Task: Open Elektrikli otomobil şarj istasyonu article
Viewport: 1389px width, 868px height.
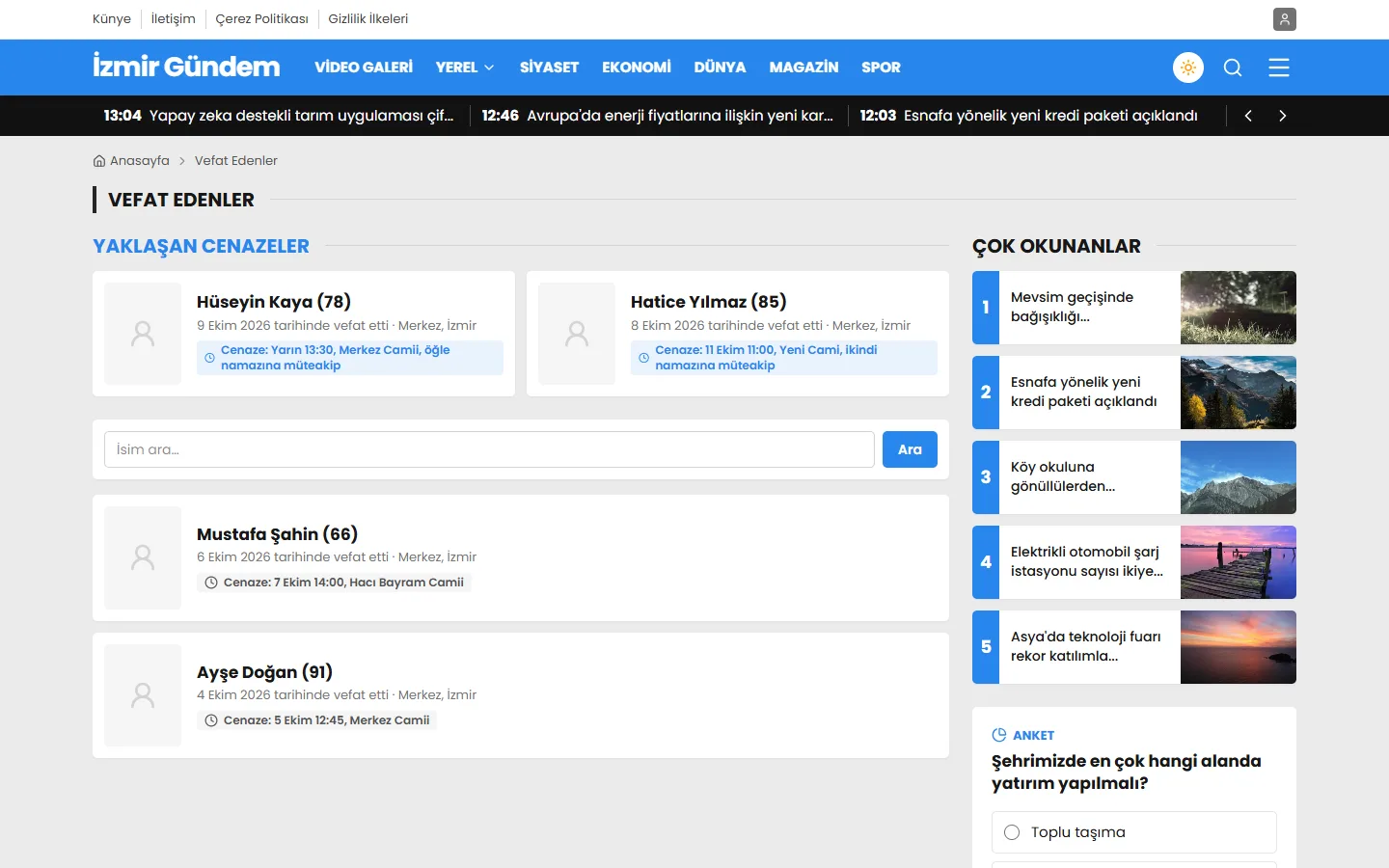Action: click(x=1087, y=561)
